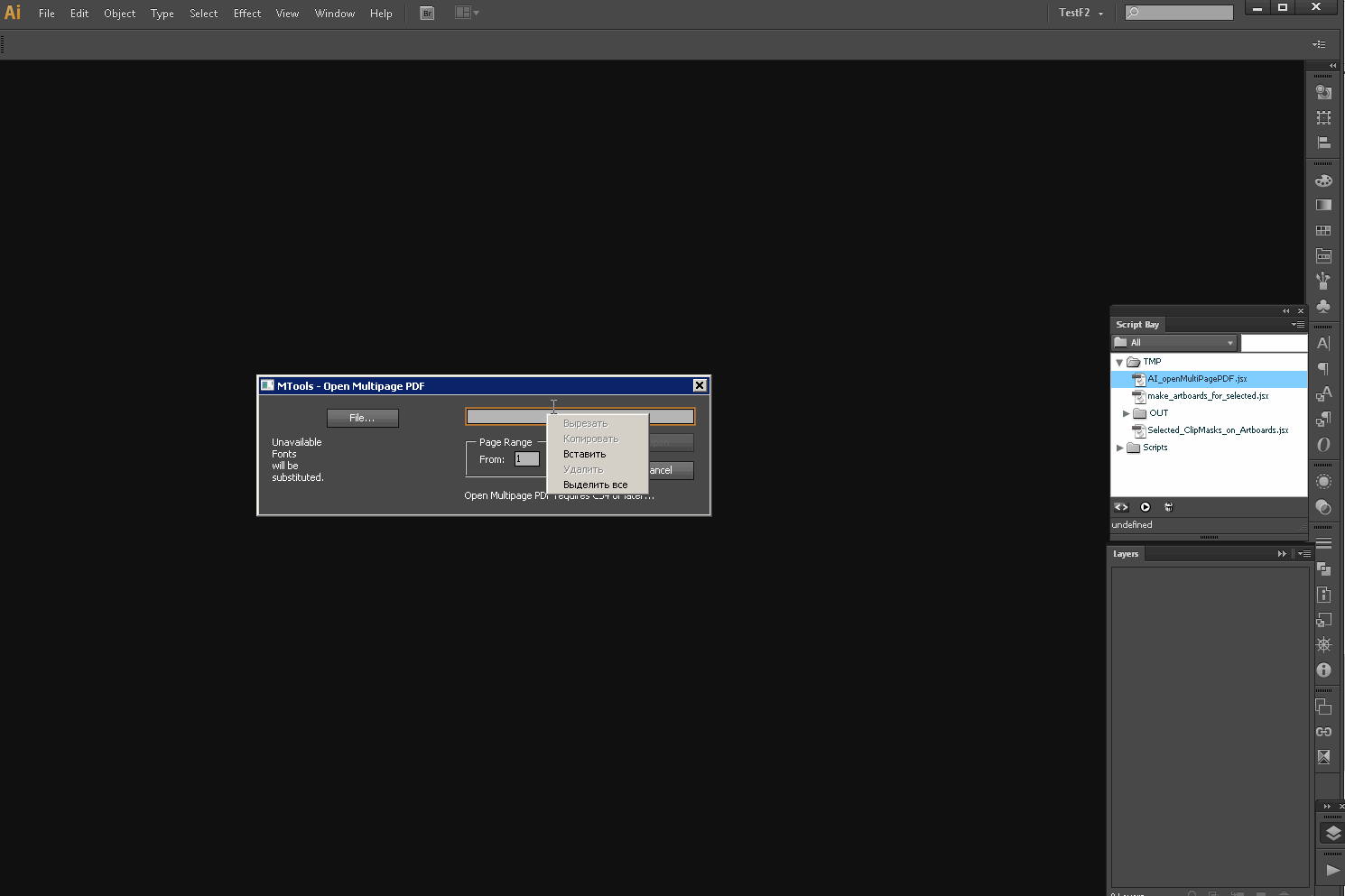Open the Paragraph panel icon

click(1323, 368)
